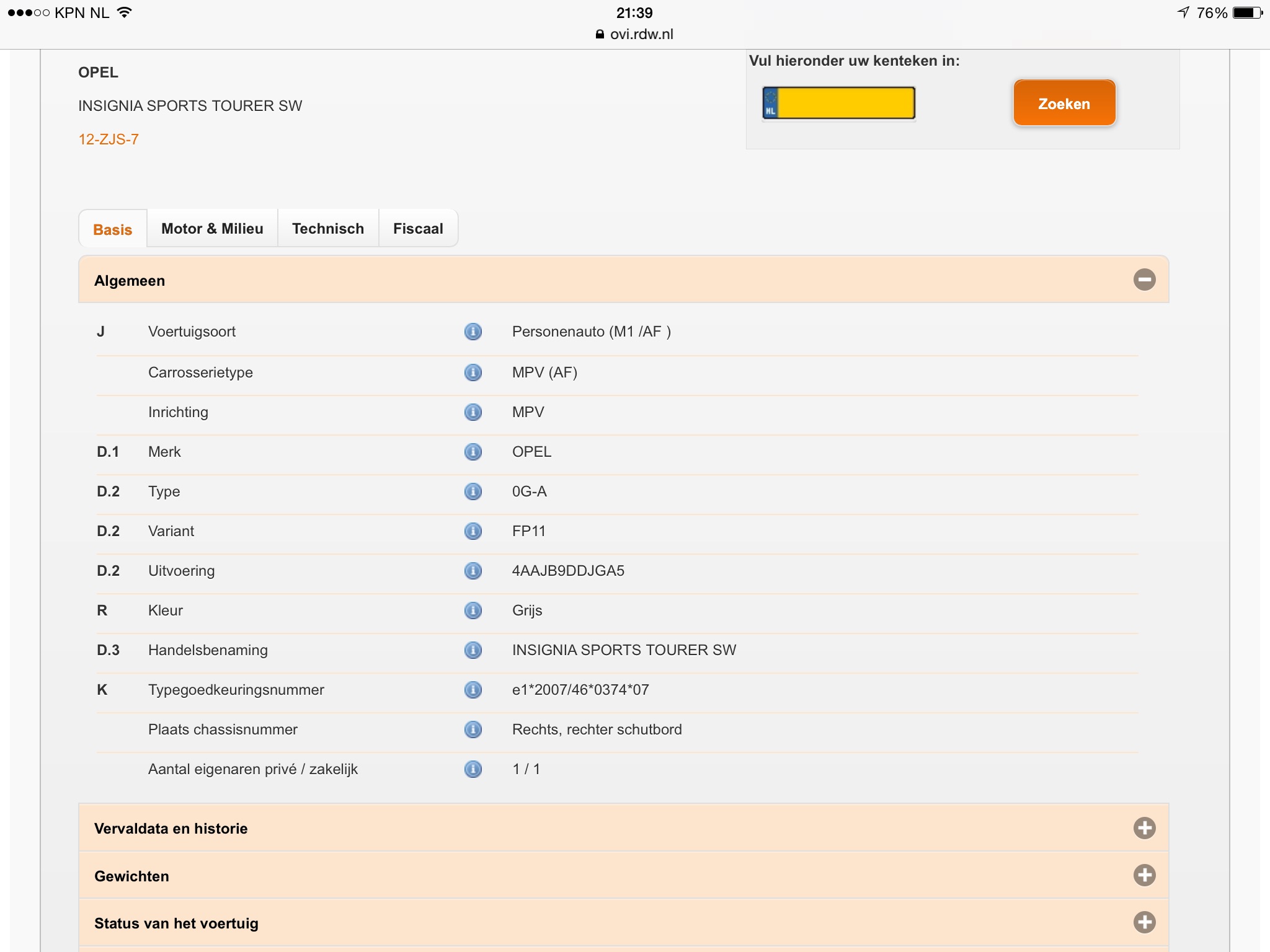Click info icon next to Carrosserietype

click(473, 372)
